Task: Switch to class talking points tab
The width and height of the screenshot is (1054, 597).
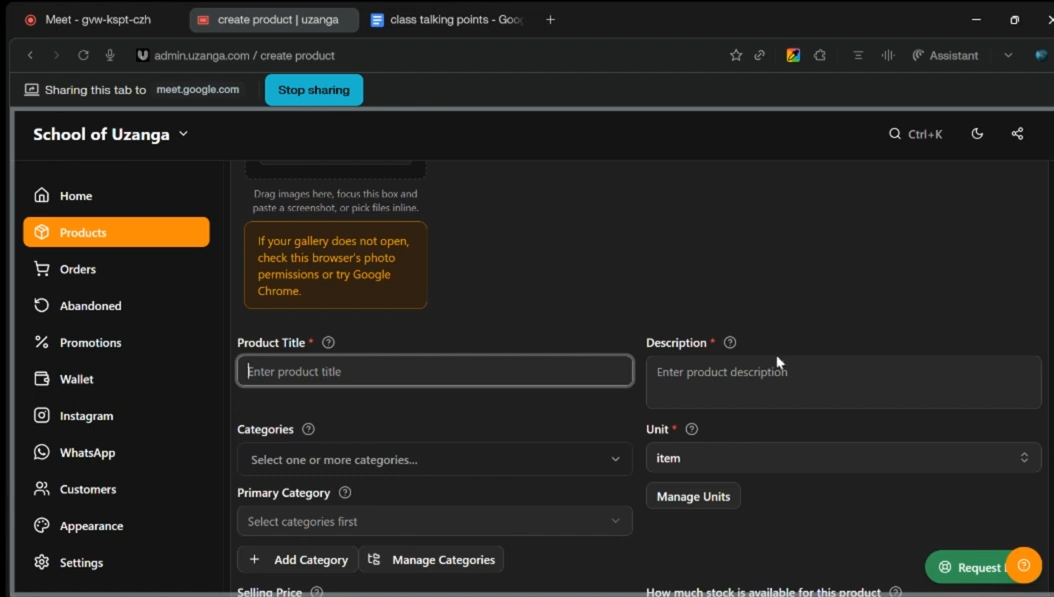Action: pos(447,19)
